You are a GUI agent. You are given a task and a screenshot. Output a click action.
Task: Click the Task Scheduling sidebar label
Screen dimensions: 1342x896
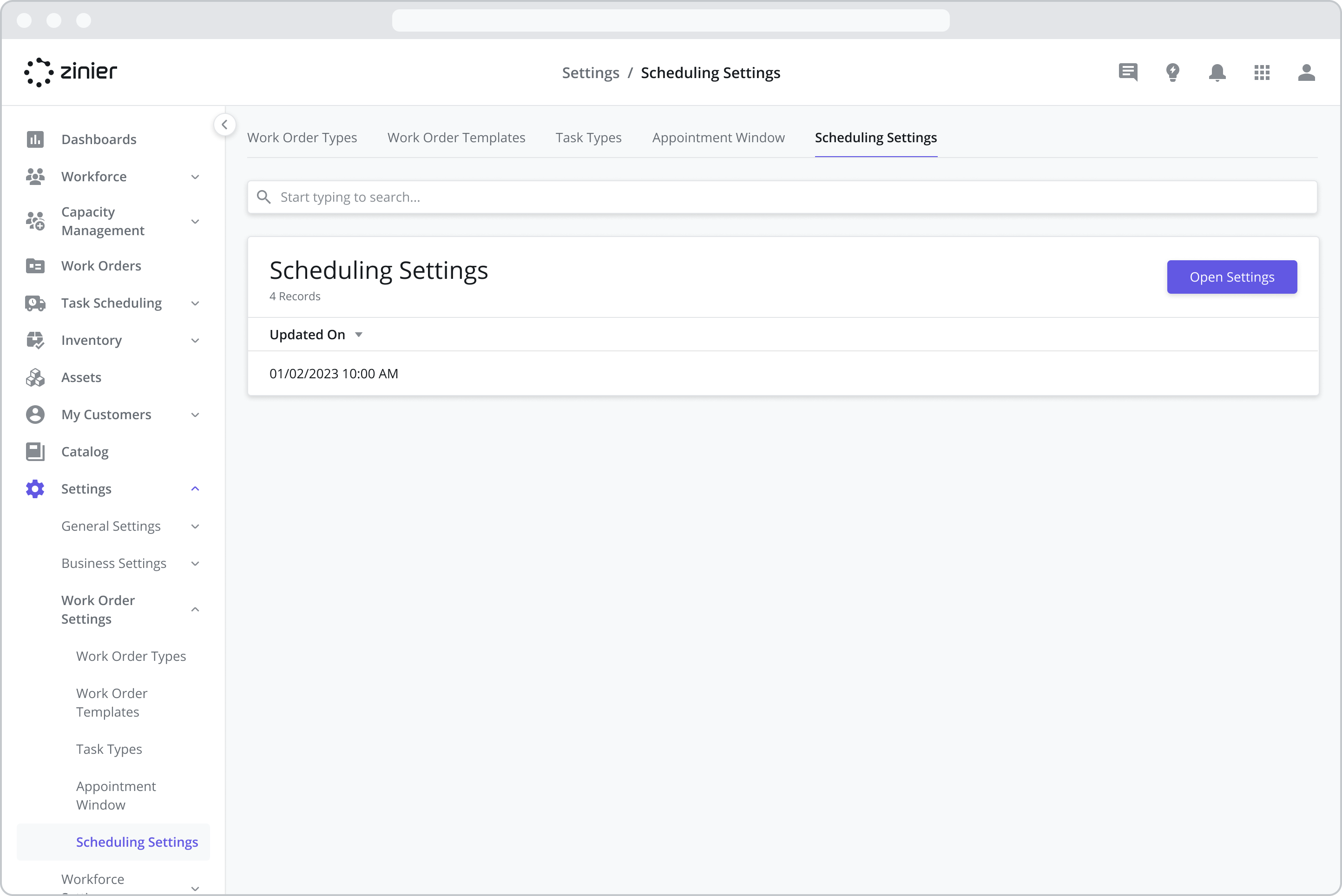tap(112, 303)
